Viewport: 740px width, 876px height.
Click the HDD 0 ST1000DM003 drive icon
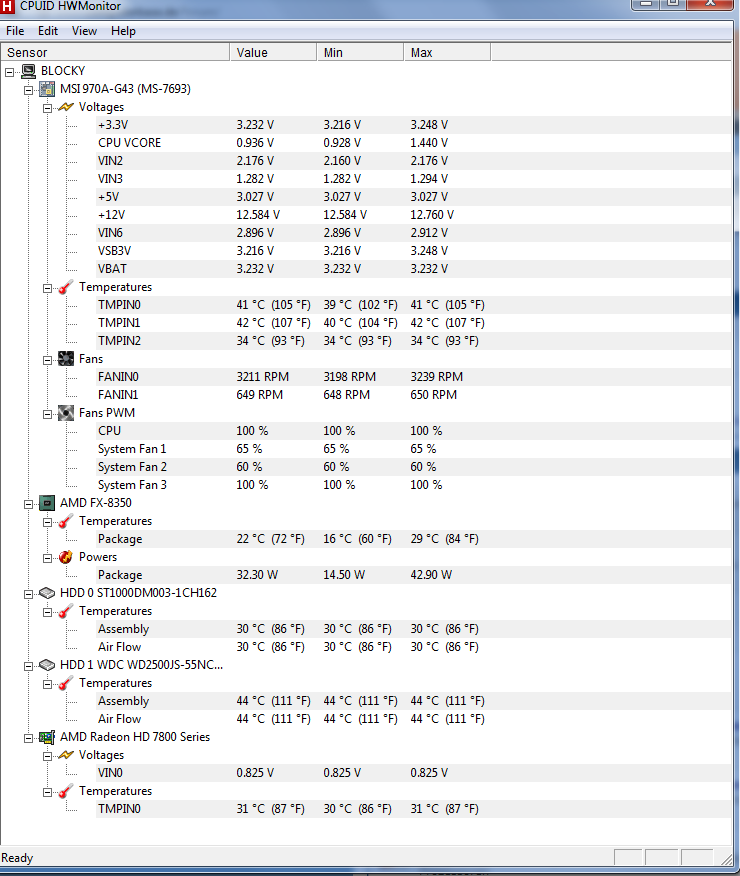[x=47, y=593]
